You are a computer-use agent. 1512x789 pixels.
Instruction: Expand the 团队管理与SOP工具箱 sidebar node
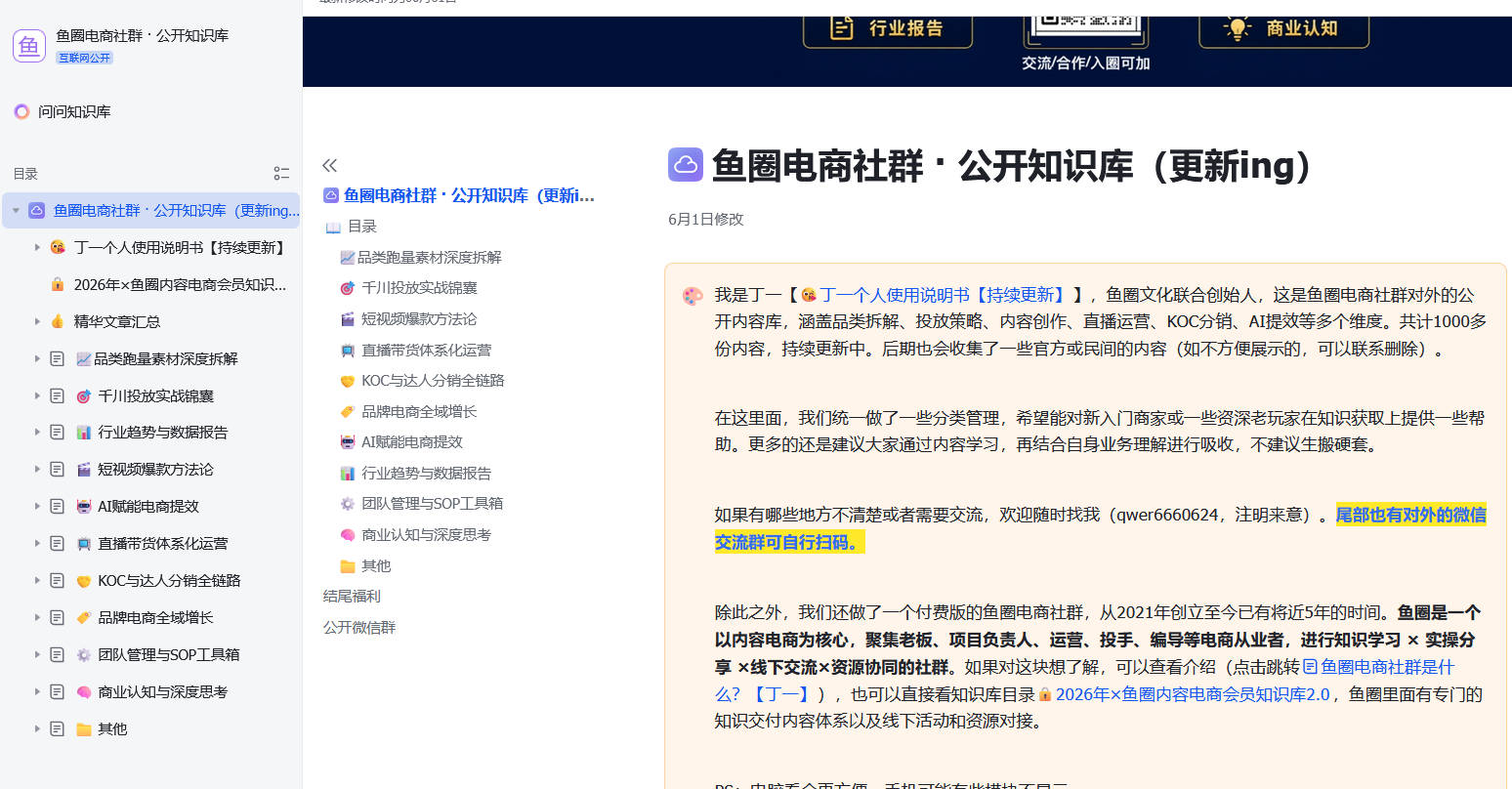pos(37,654)
